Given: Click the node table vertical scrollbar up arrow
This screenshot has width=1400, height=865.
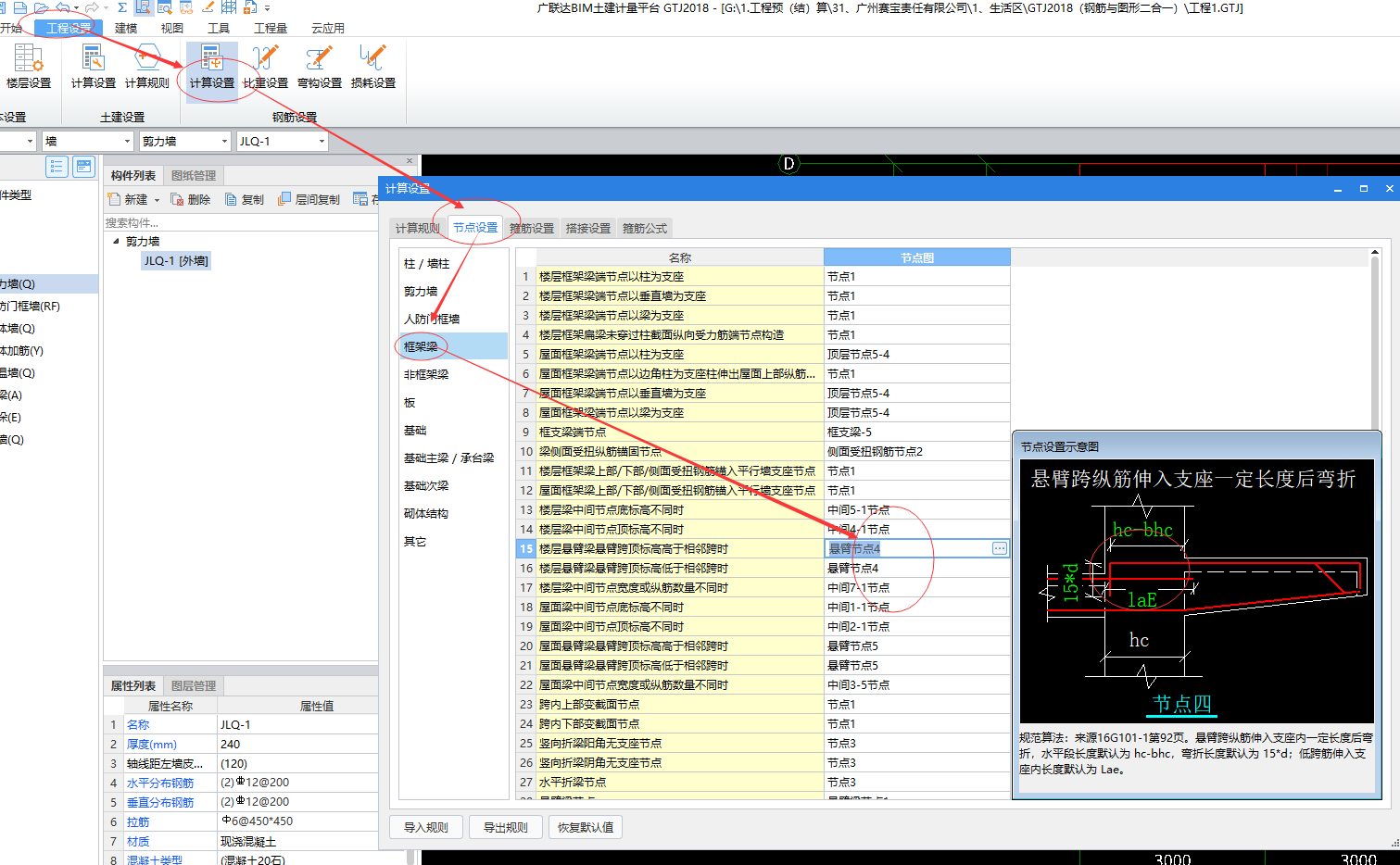Looking at the screenshot, I should coord(1375,253).
